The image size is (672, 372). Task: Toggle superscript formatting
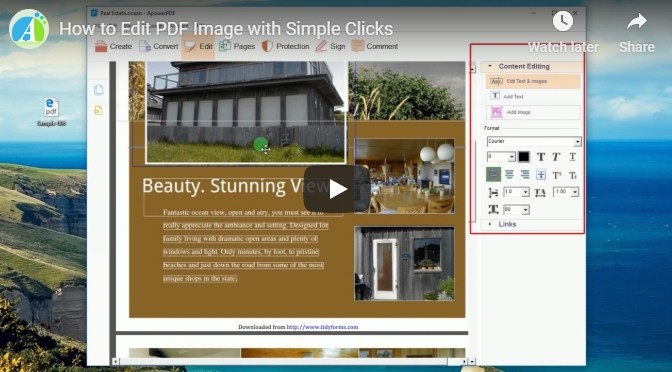[x=557, y=175]
